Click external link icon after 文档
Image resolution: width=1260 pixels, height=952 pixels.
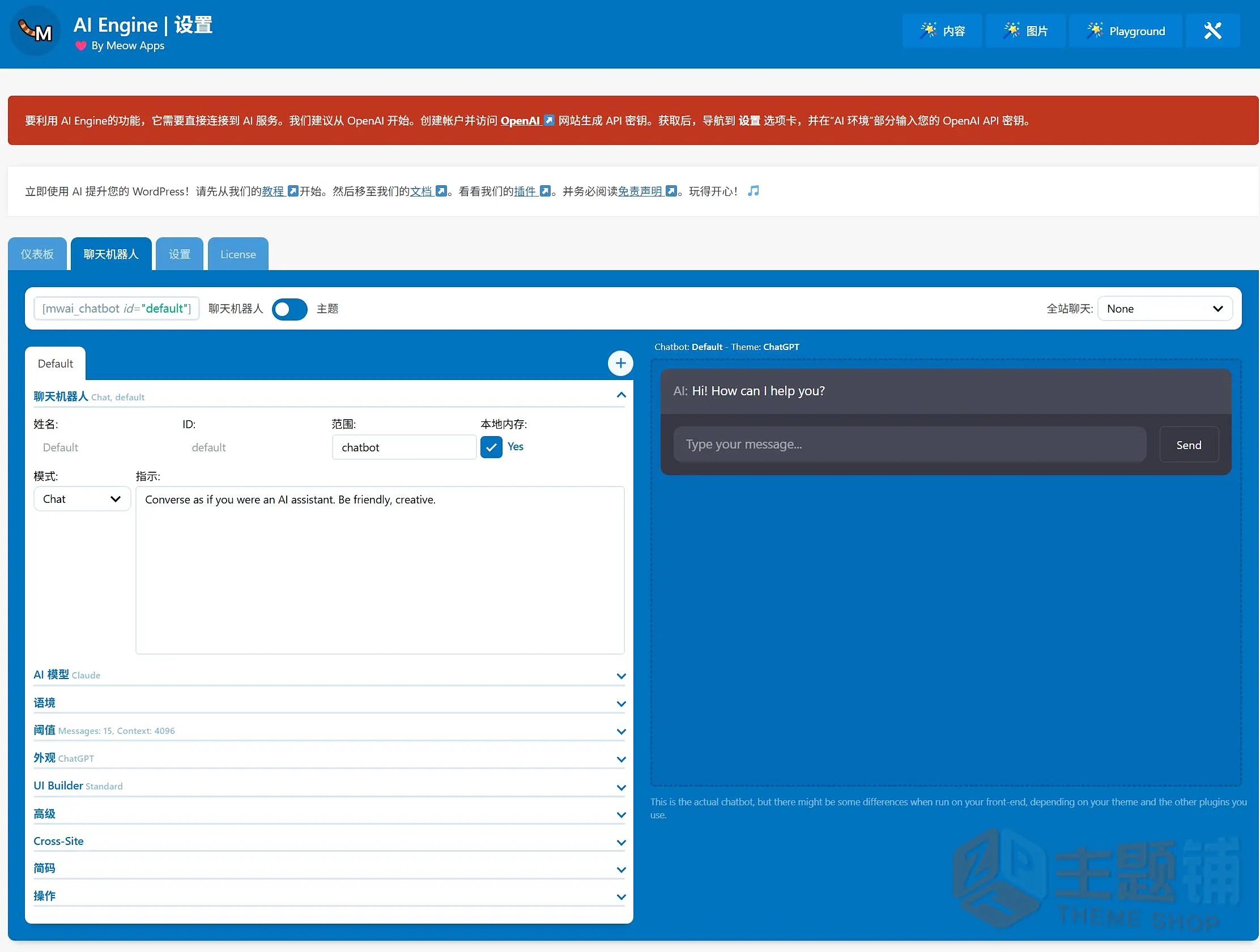441,191
